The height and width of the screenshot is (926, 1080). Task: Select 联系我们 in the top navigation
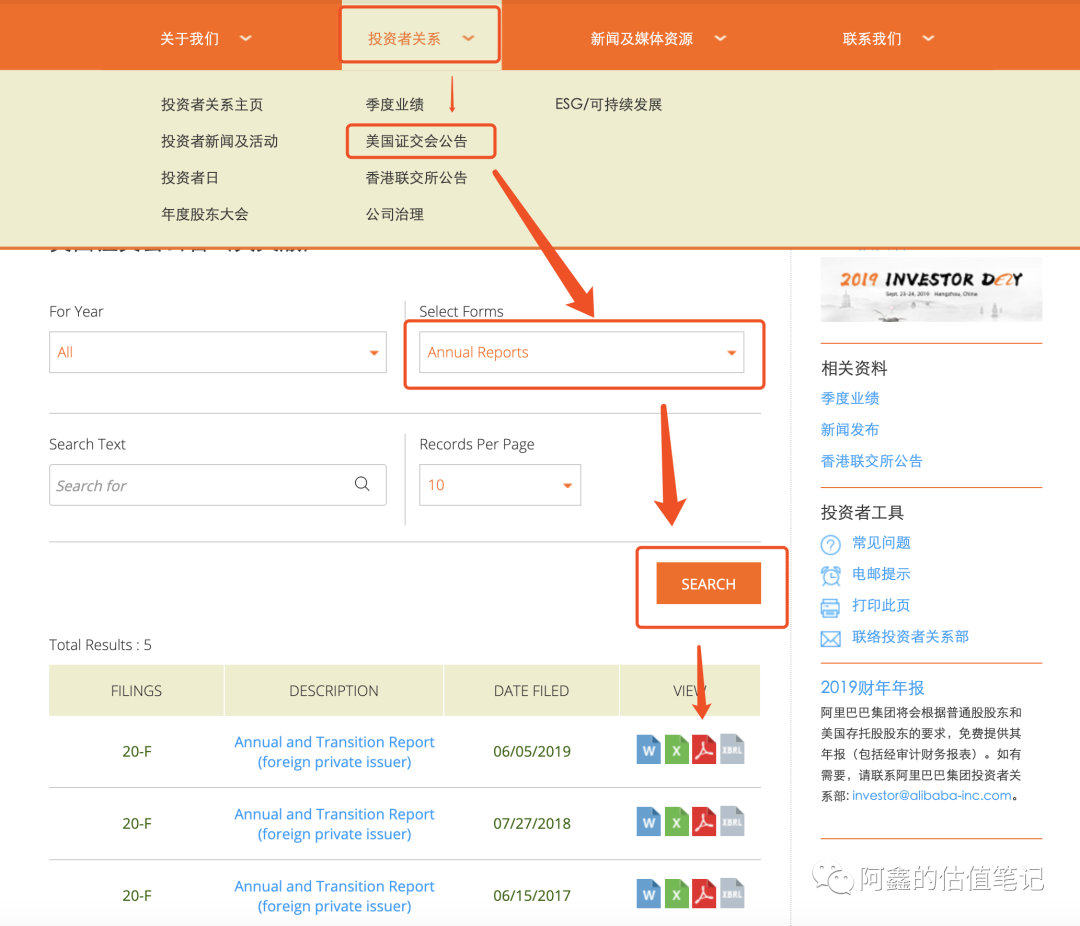[x=872, y=39]
